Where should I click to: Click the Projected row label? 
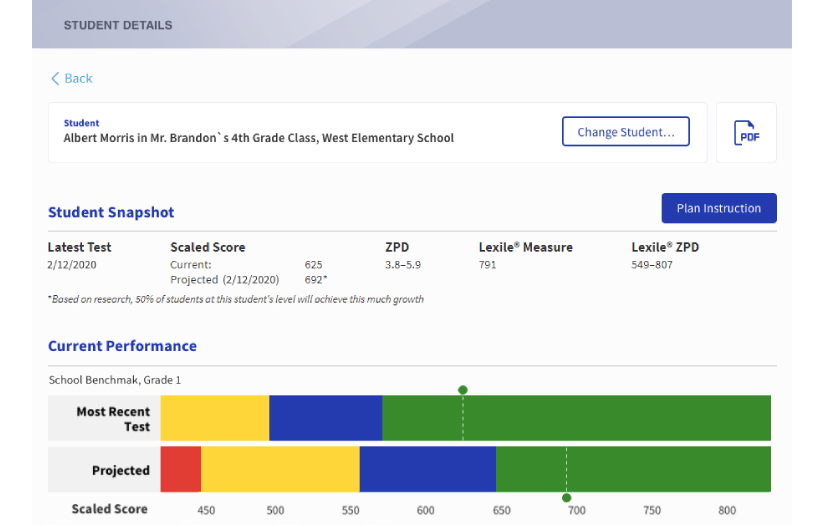(121, 470)
